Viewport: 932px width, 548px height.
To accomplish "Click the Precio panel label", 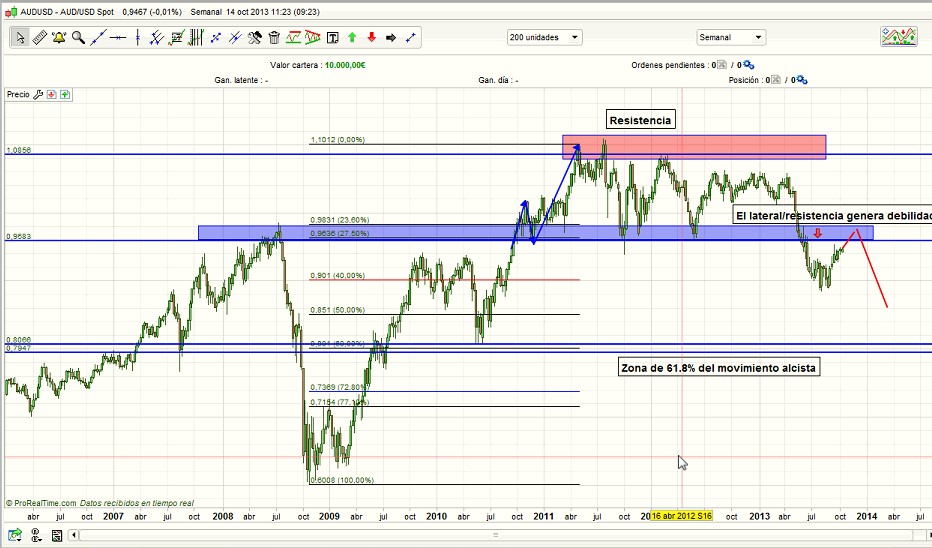I will (18, 95).
